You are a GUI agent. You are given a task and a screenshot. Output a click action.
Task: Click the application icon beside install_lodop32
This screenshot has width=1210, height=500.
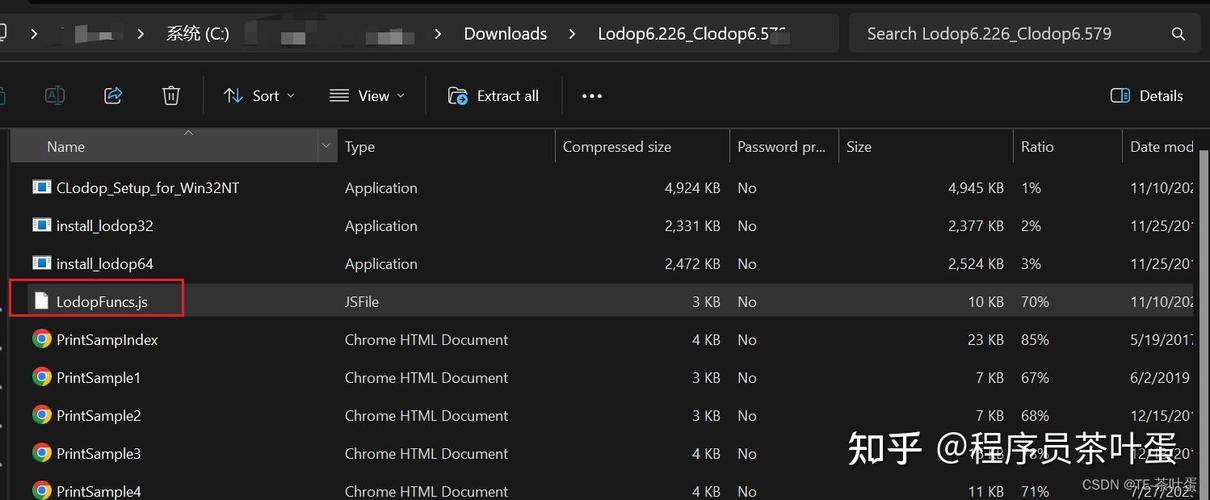tap(42, 226)
